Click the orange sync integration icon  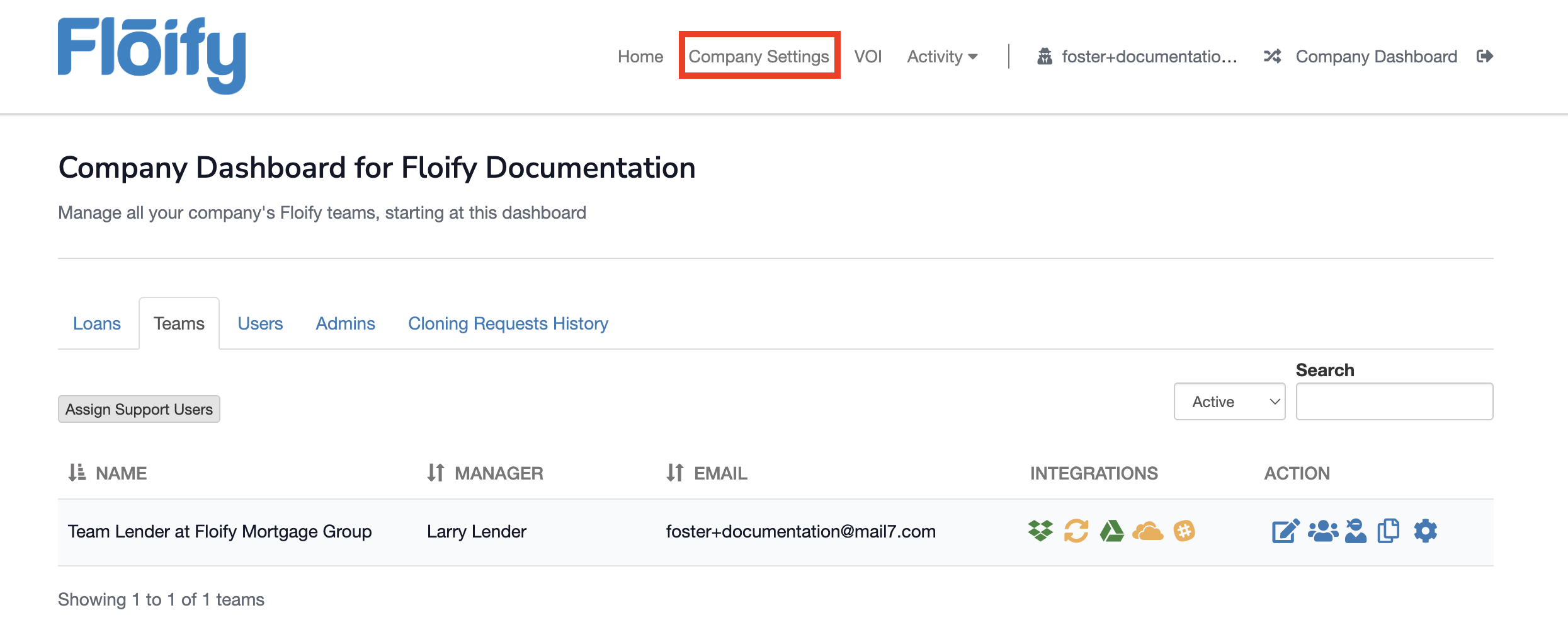pos(1075,531)
